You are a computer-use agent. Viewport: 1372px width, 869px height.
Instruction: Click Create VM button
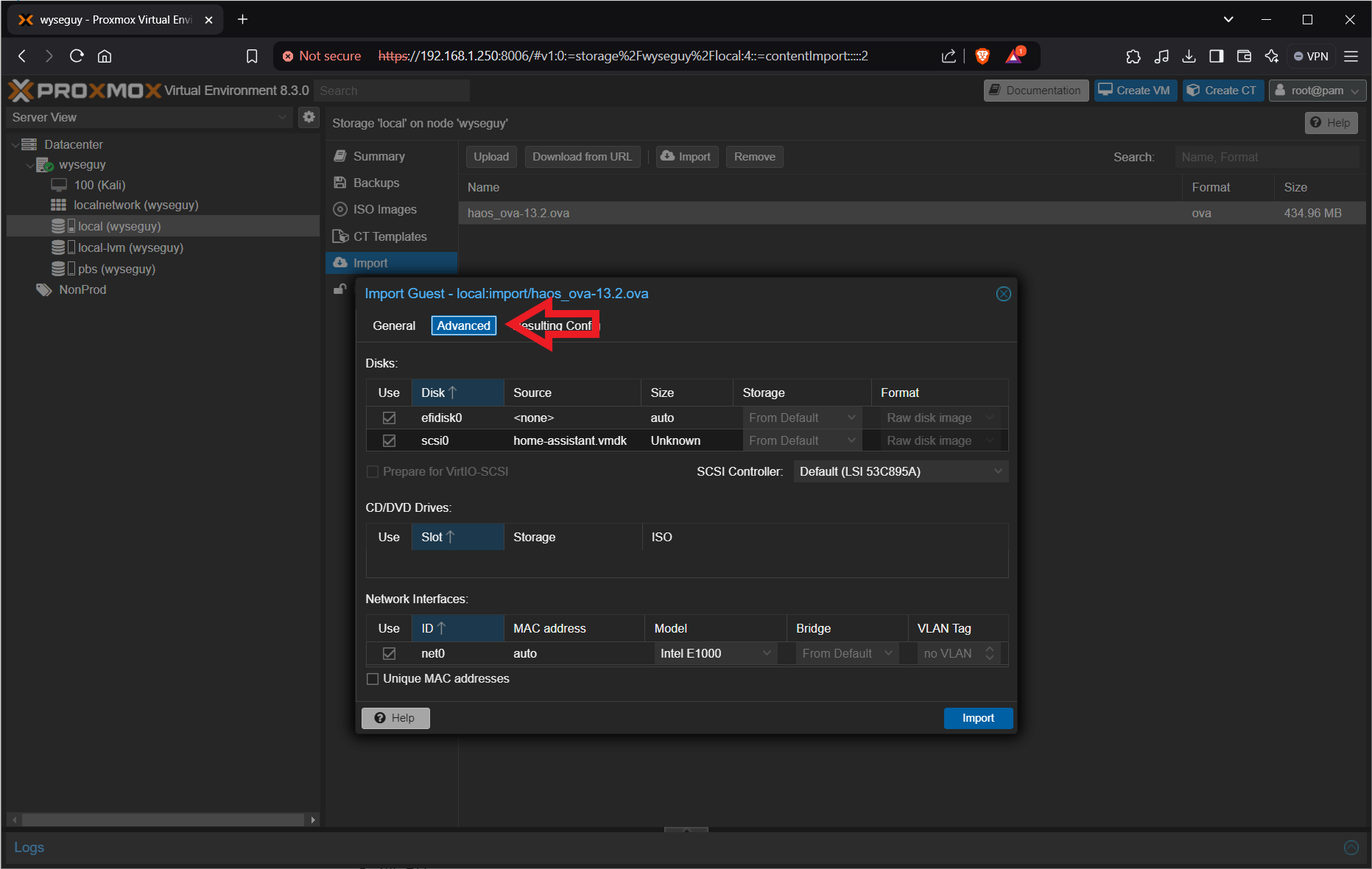[1135, 91]
